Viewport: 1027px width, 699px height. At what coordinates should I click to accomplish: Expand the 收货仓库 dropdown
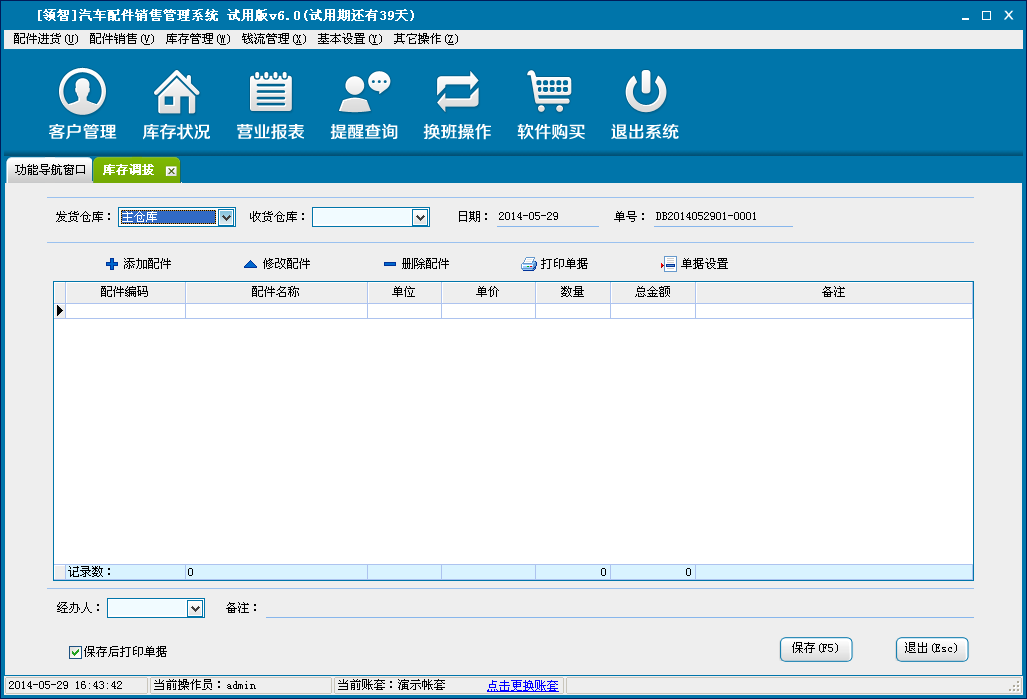click(420, 217)
